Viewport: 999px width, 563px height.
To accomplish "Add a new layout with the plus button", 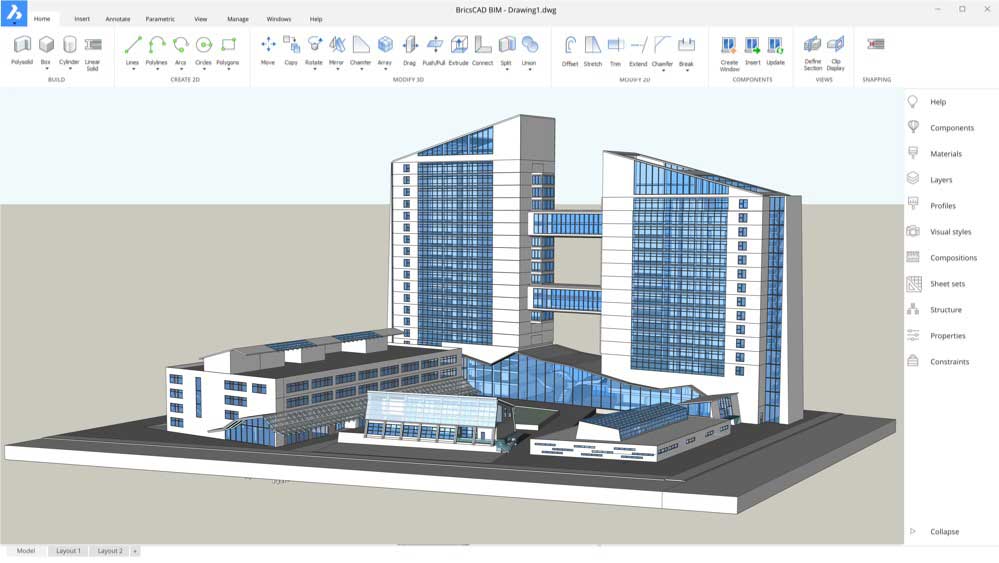I will 135,551.
